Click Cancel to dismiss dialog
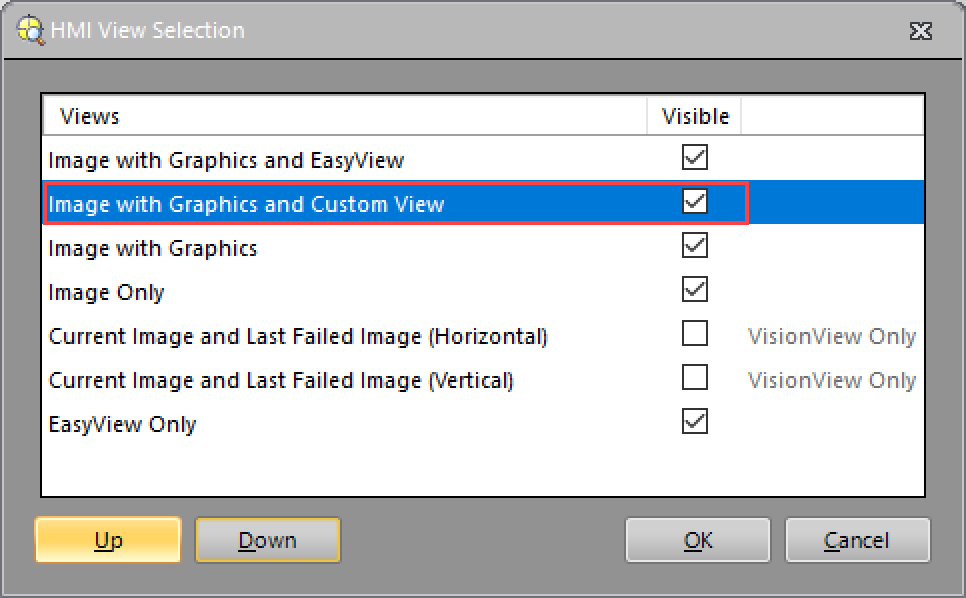Viewport: 966px width, 598px height. [x=857, y=540]
